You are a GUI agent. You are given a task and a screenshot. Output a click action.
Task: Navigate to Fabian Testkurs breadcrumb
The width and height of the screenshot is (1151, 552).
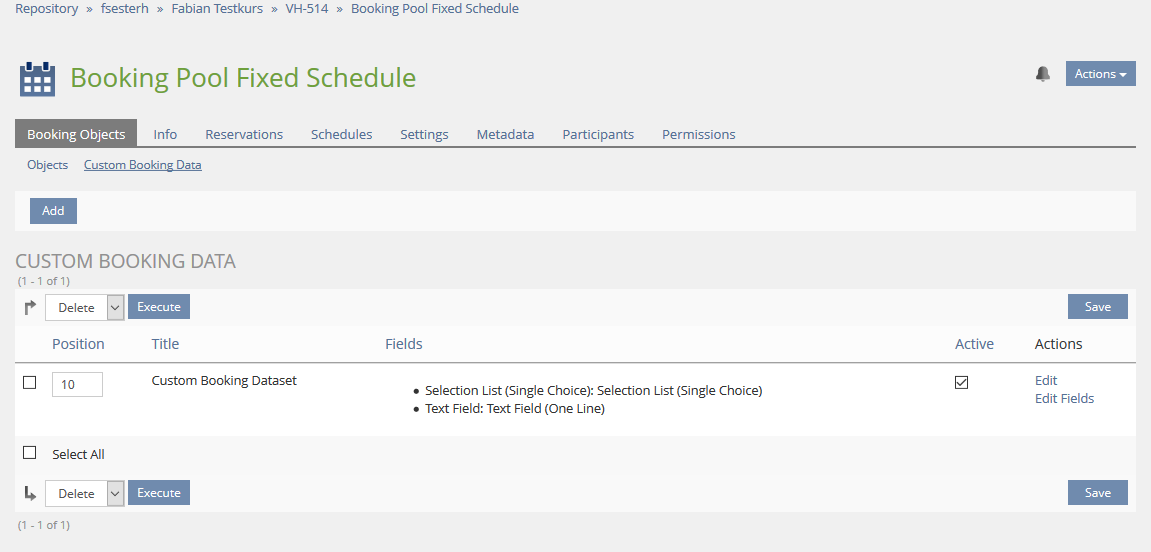[x=217, y=9]
